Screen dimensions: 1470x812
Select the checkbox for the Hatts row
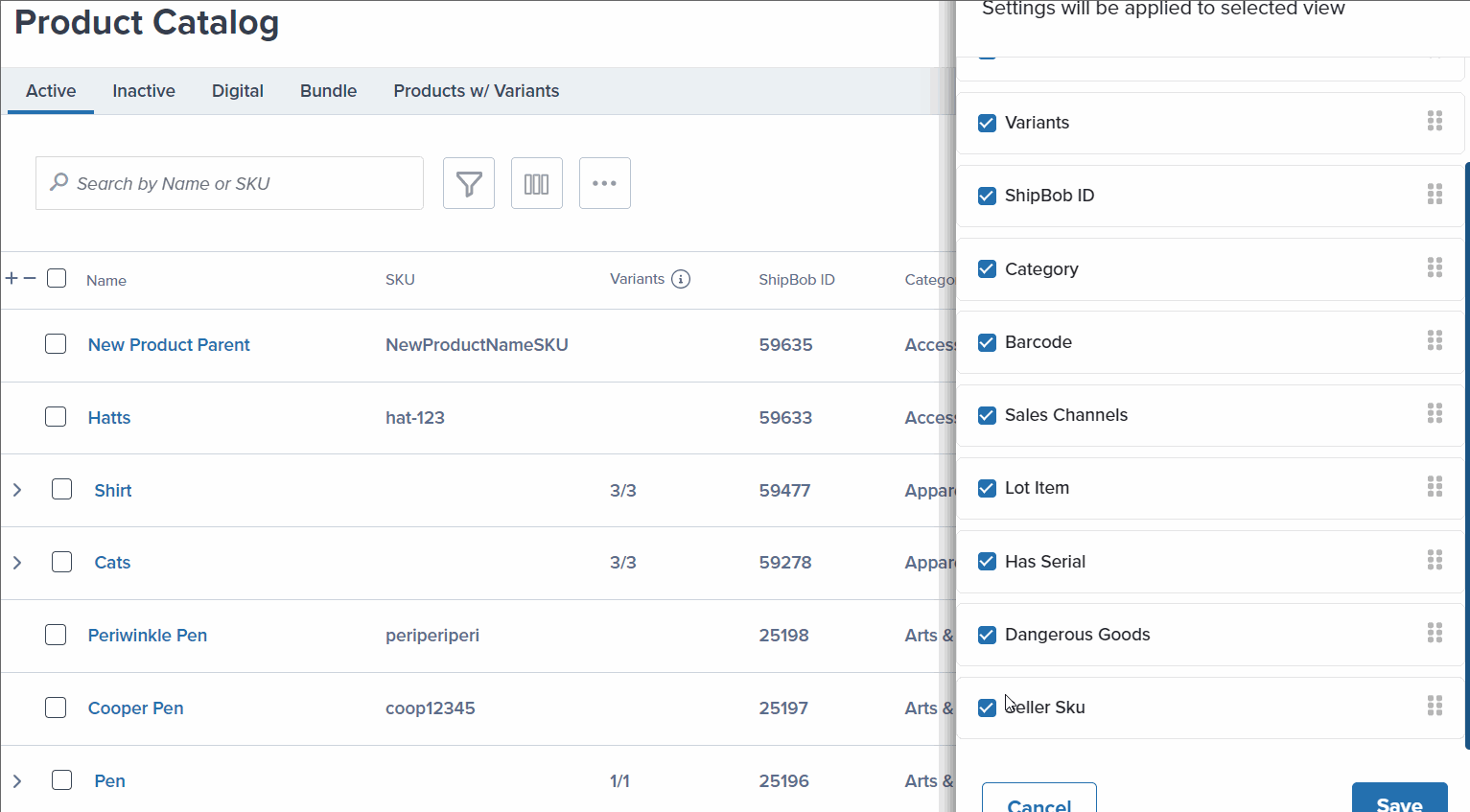[x=56, y=416]
